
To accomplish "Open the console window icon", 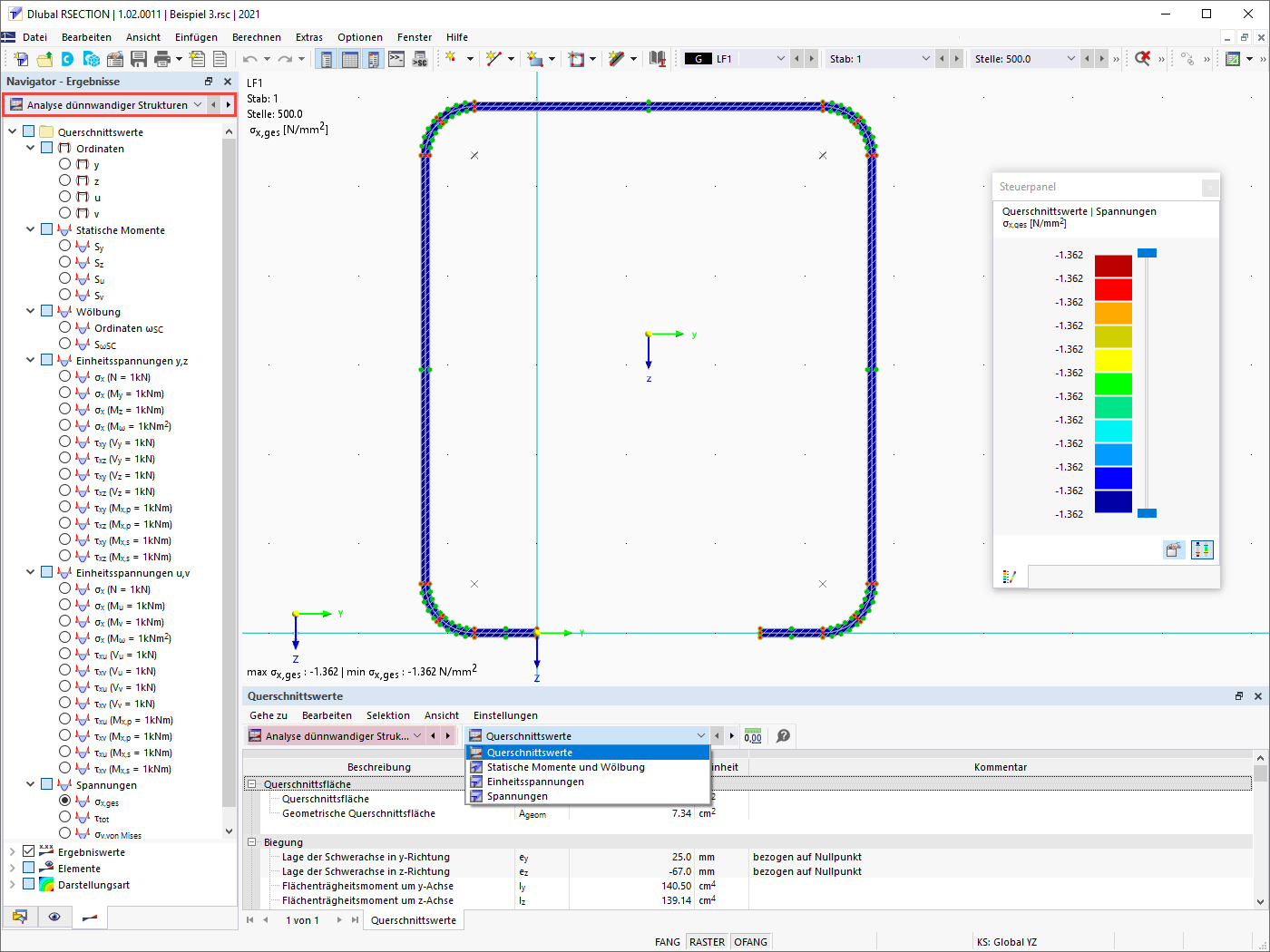I will point(396,59).
